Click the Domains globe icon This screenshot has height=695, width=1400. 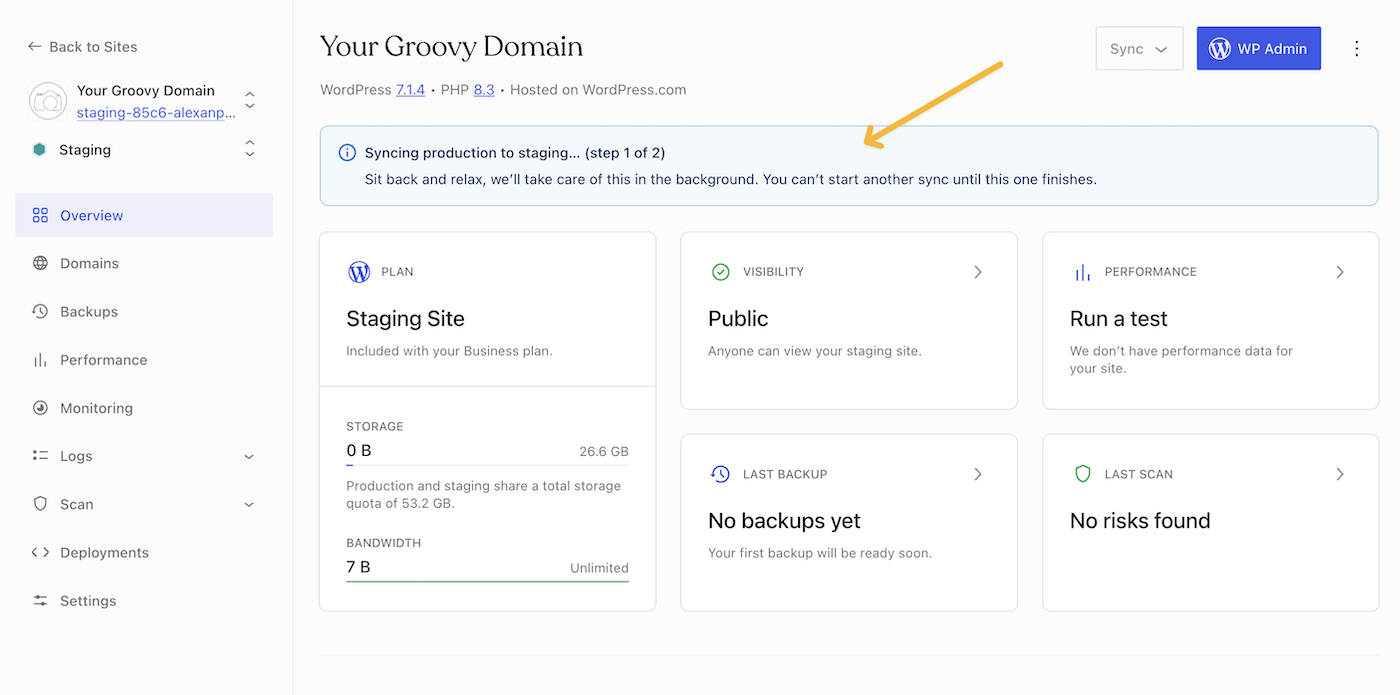[x=40, y=263]
